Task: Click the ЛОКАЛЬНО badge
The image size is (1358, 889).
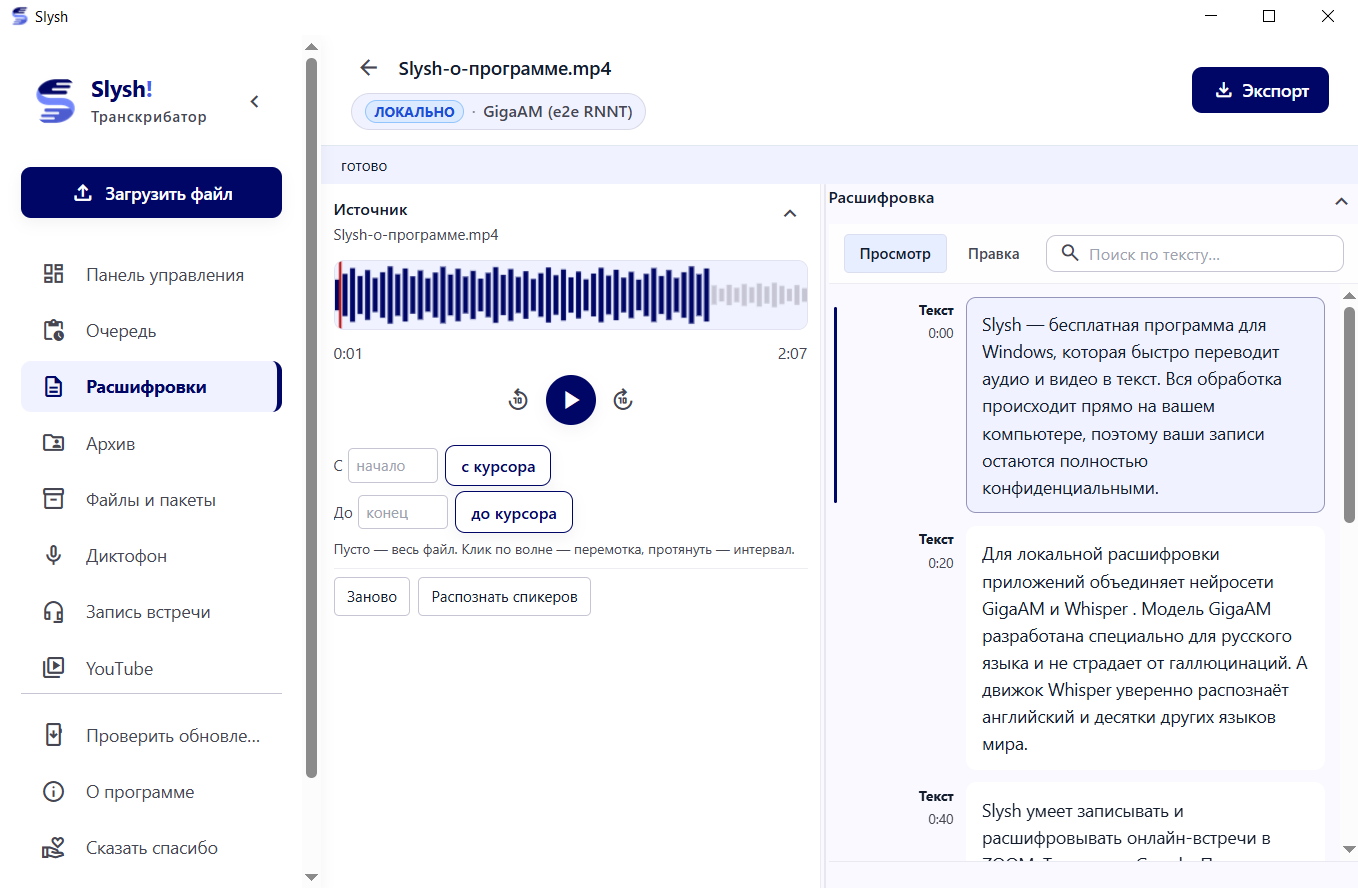Action: [x=415, y=112]
